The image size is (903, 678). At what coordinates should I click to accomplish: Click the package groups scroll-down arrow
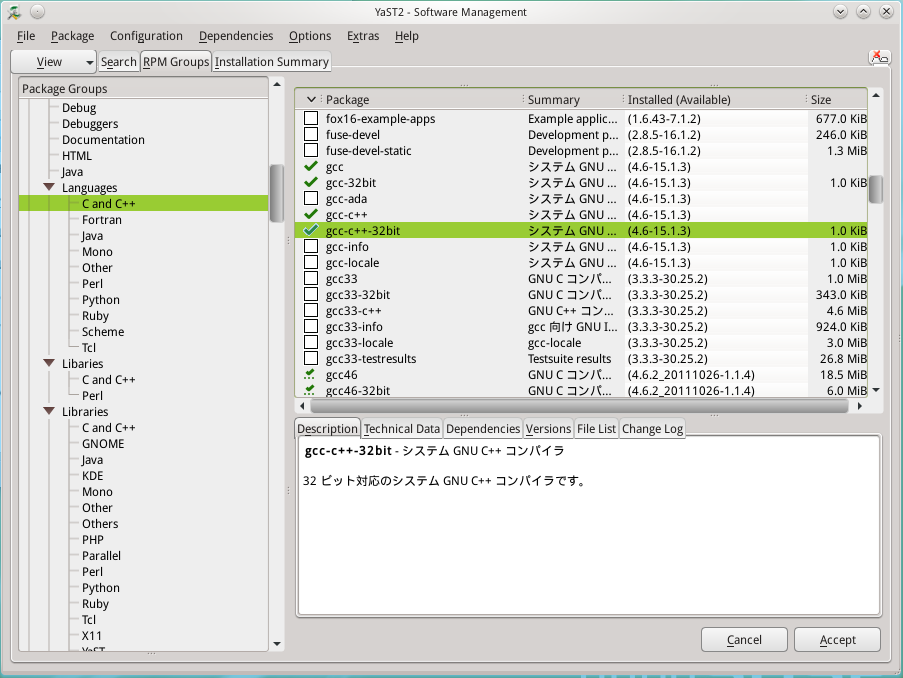point(277,643)
